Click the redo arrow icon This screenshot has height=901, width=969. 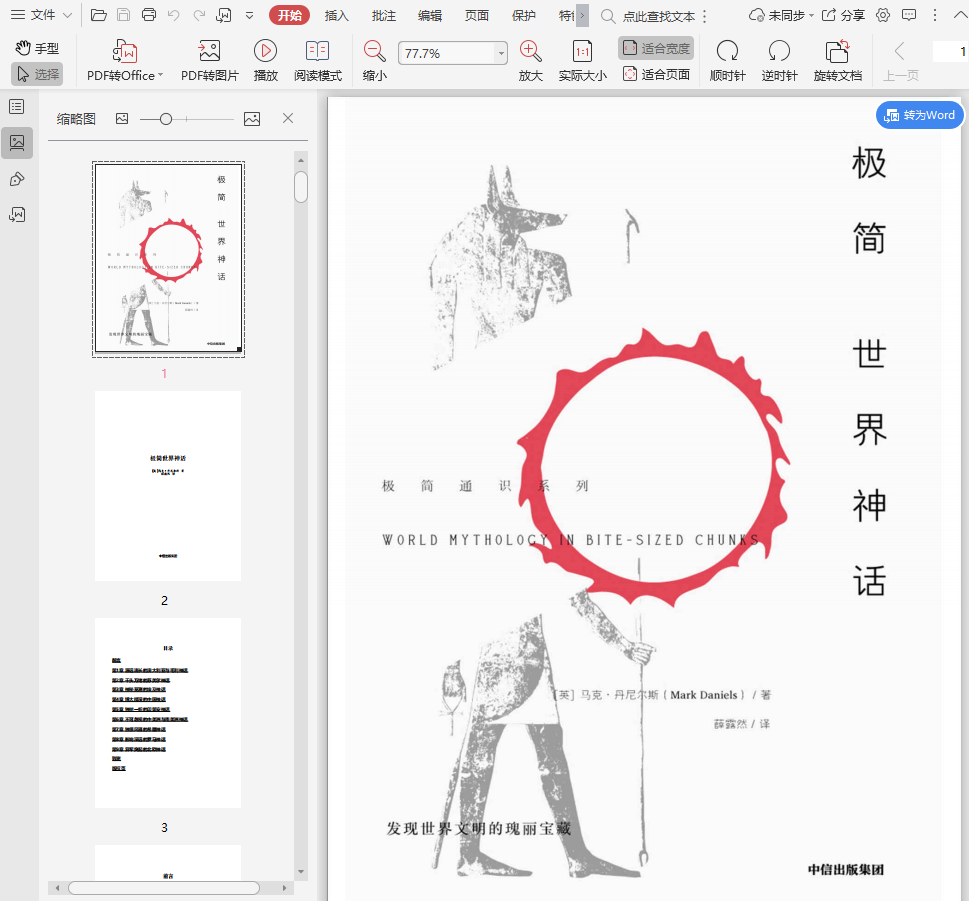point(198,15)
